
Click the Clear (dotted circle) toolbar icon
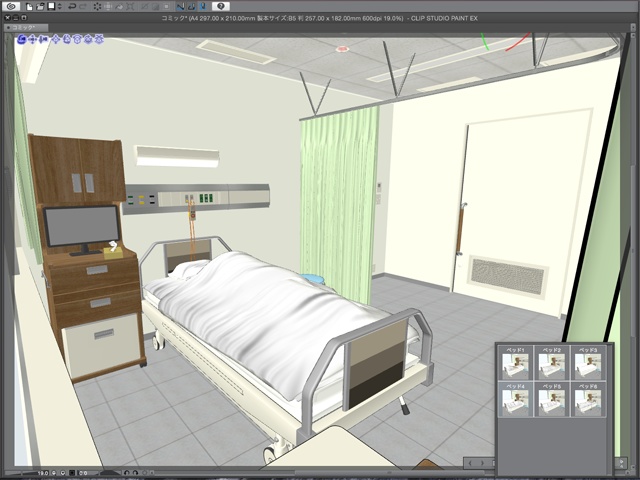coord(97,6)
